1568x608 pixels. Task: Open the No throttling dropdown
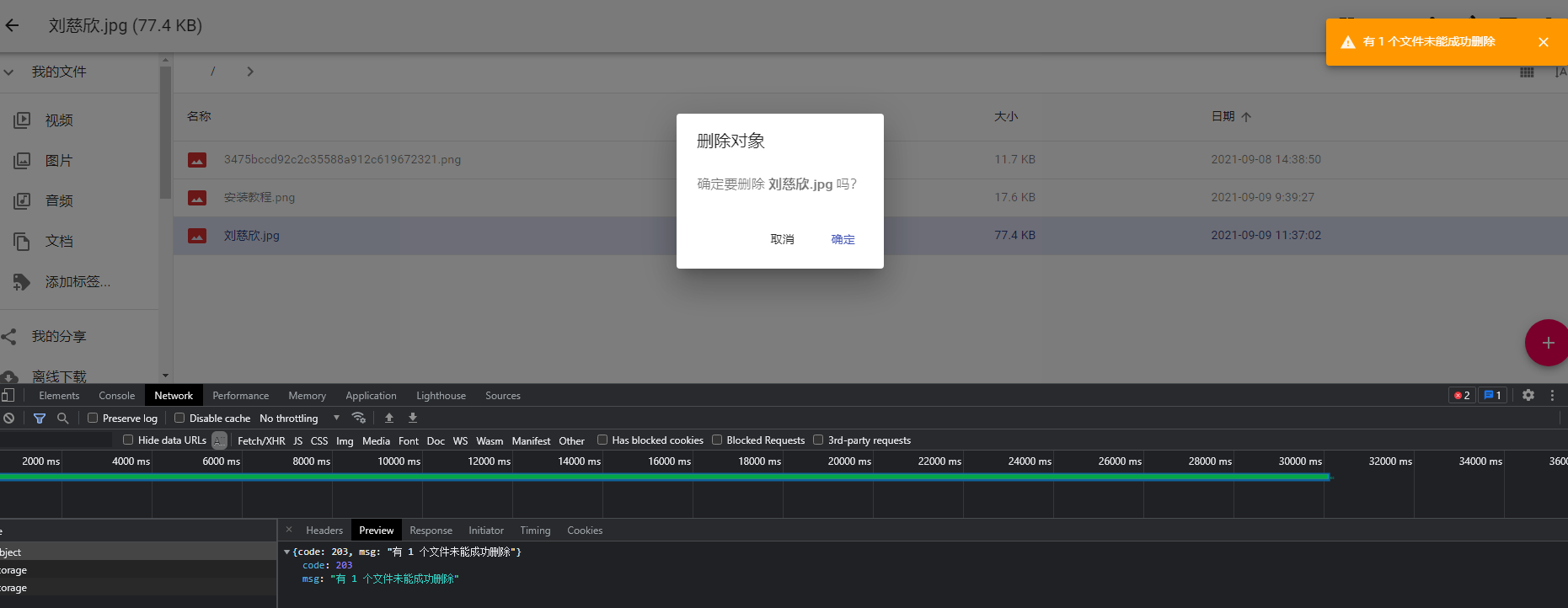click(299, 419)
